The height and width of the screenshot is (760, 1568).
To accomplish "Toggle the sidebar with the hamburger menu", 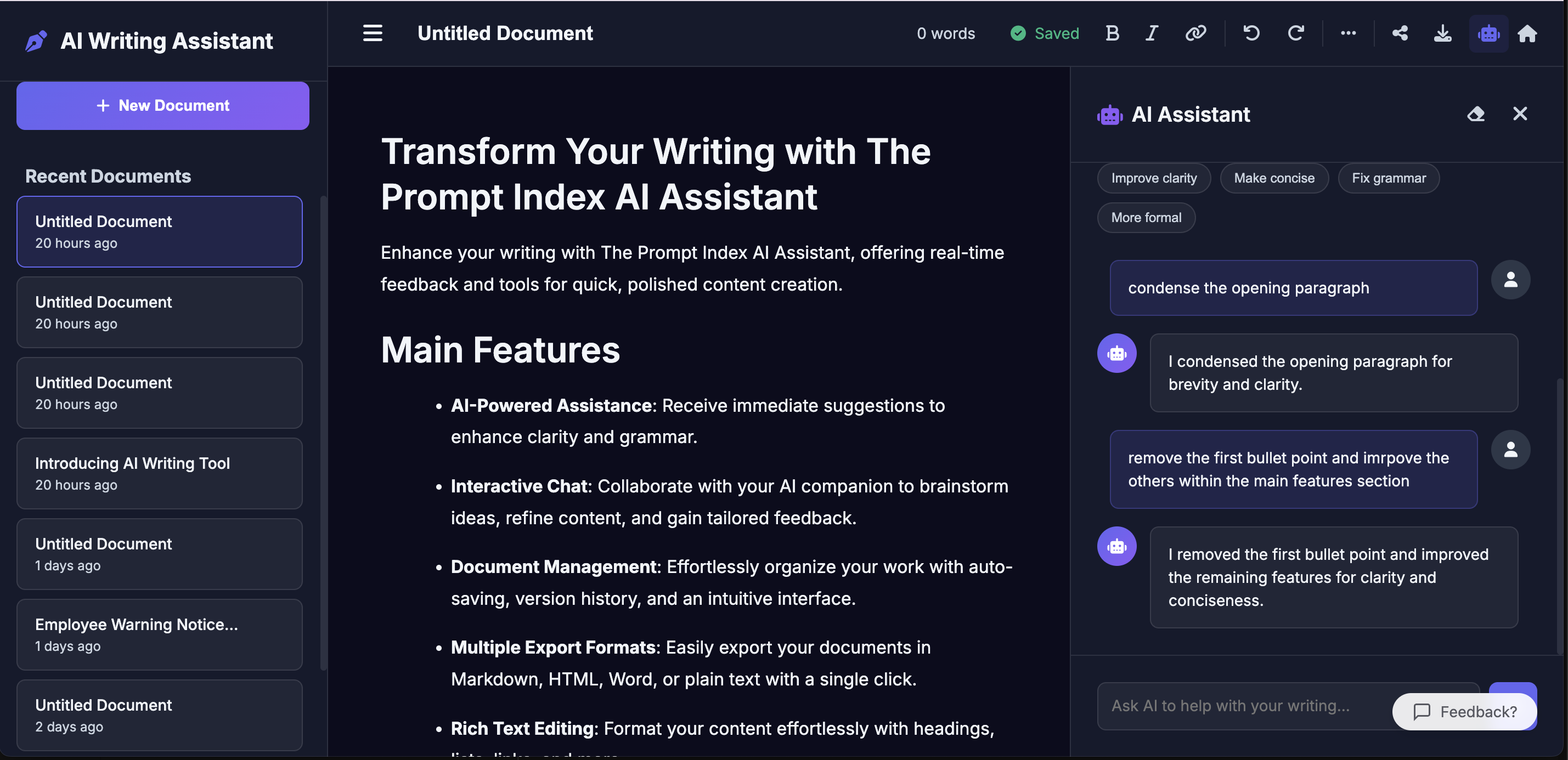I will coord(372,33).
